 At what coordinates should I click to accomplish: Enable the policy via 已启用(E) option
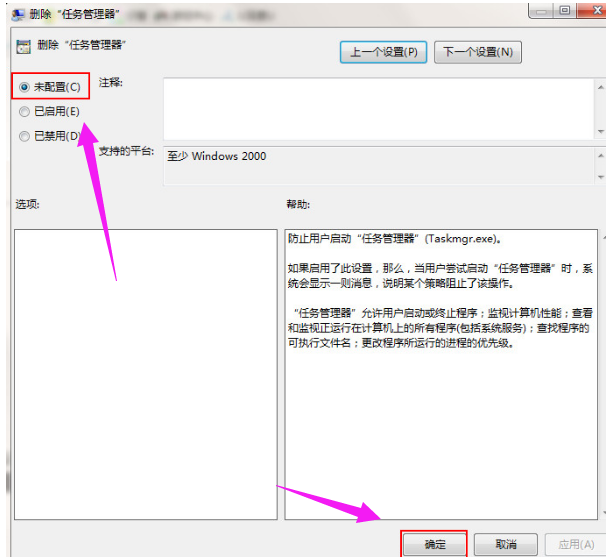(x=24, y=112)
